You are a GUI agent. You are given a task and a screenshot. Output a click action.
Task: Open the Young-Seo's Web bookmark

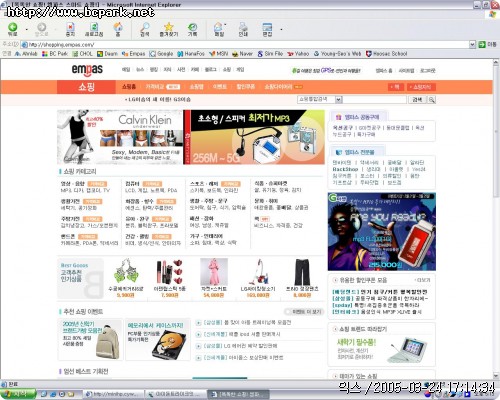tap(337, 54)
